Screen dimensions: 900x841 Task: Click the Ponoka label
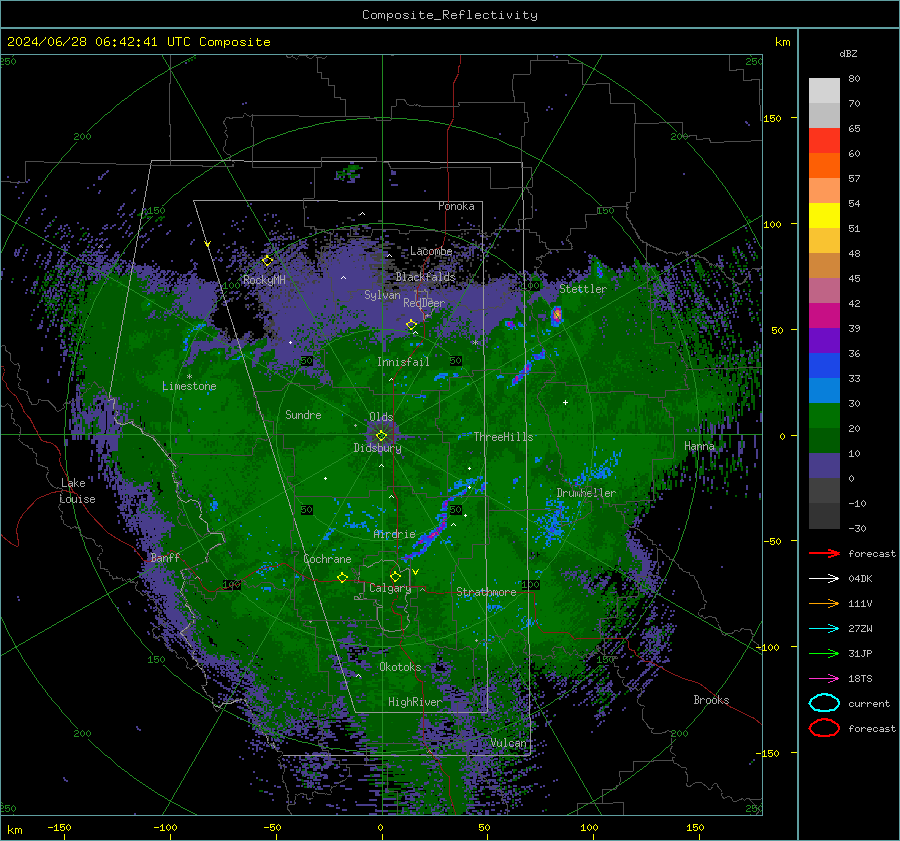(456, 206)
